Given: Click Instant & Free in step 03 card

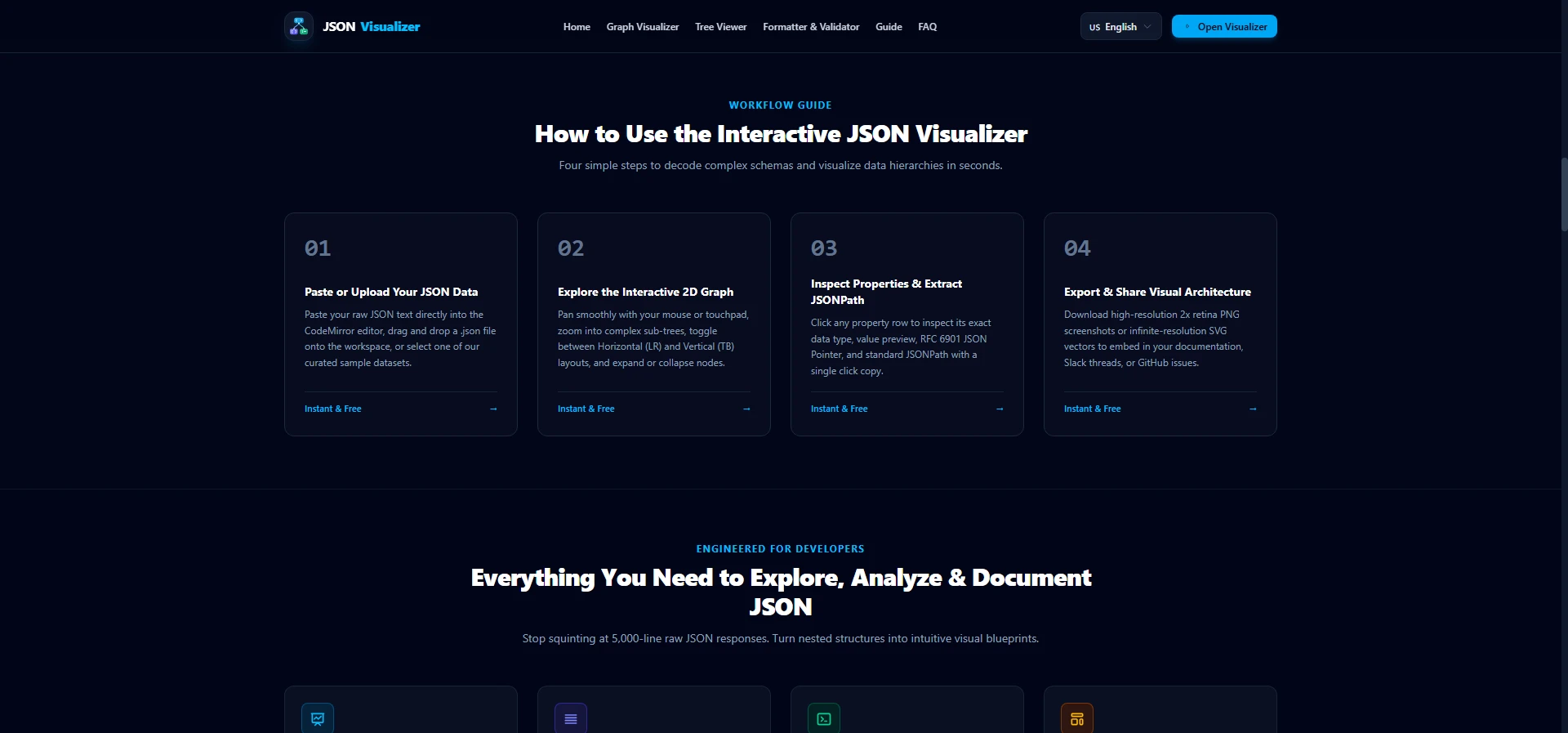Looking at the screenshot, I should click(840, 409).
